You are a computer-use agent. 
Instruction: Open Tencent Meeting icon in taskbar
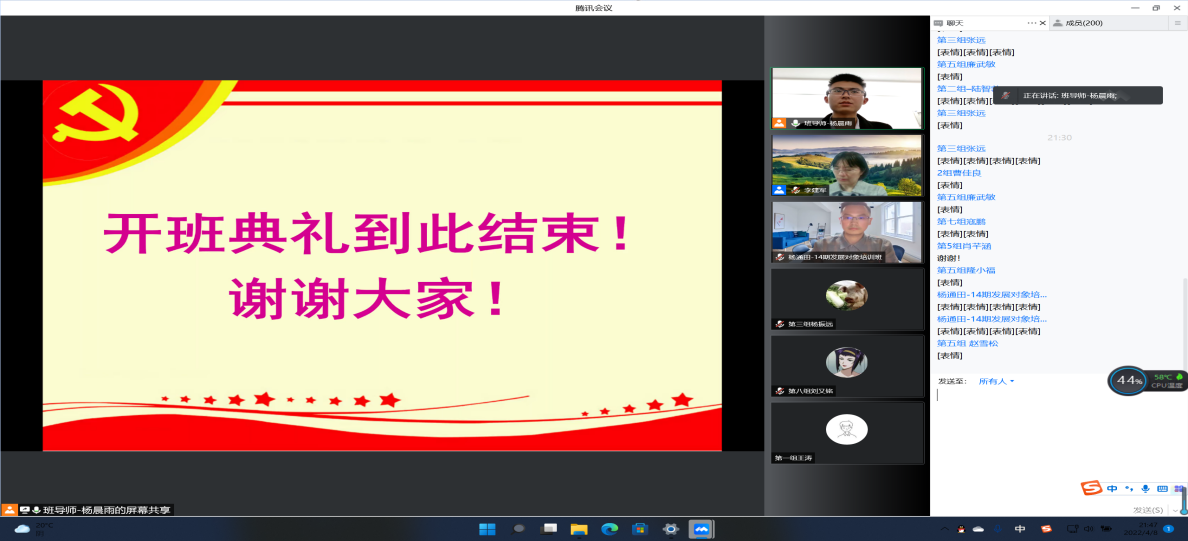[701, 528]
